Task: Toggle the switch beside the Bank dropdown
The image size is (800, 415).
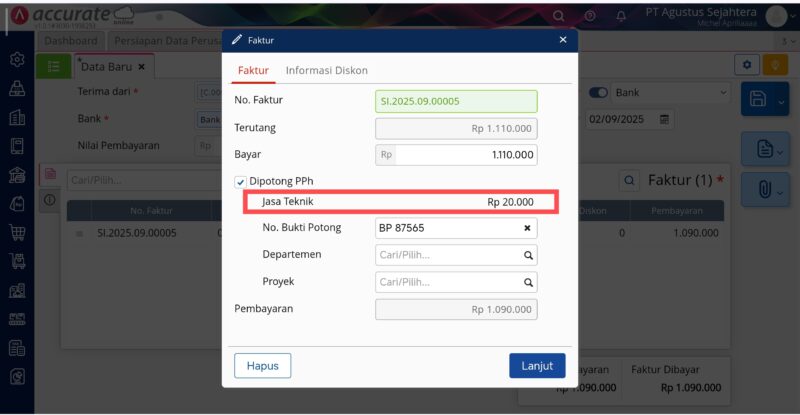Action: point(598,92)
